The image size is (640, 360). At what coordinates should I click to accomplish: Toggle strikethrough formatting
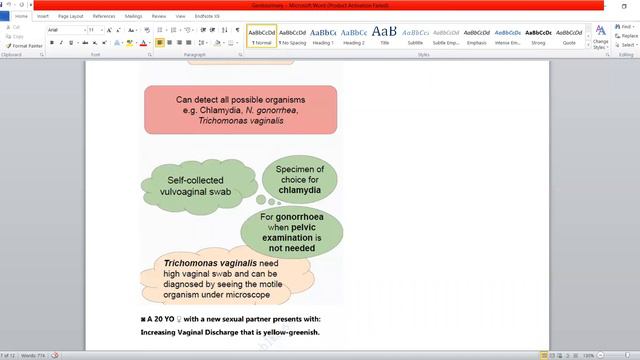coord(85,42)
